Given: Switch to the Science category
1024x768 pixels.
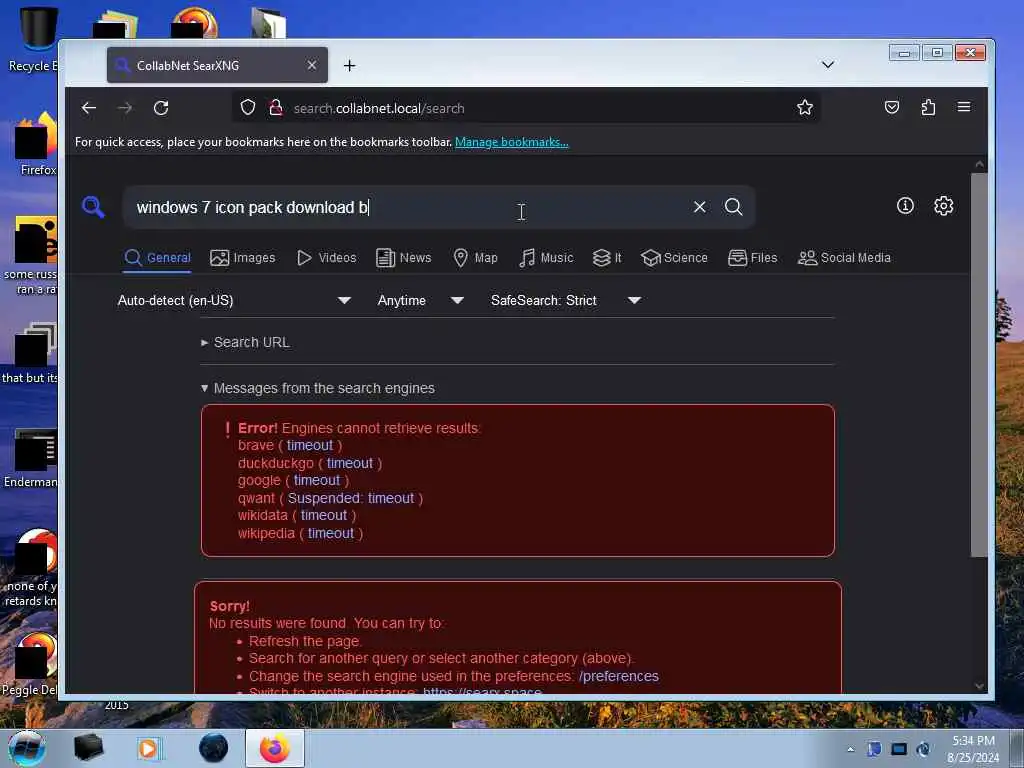Looking at the screenshot, I should 674,258.
